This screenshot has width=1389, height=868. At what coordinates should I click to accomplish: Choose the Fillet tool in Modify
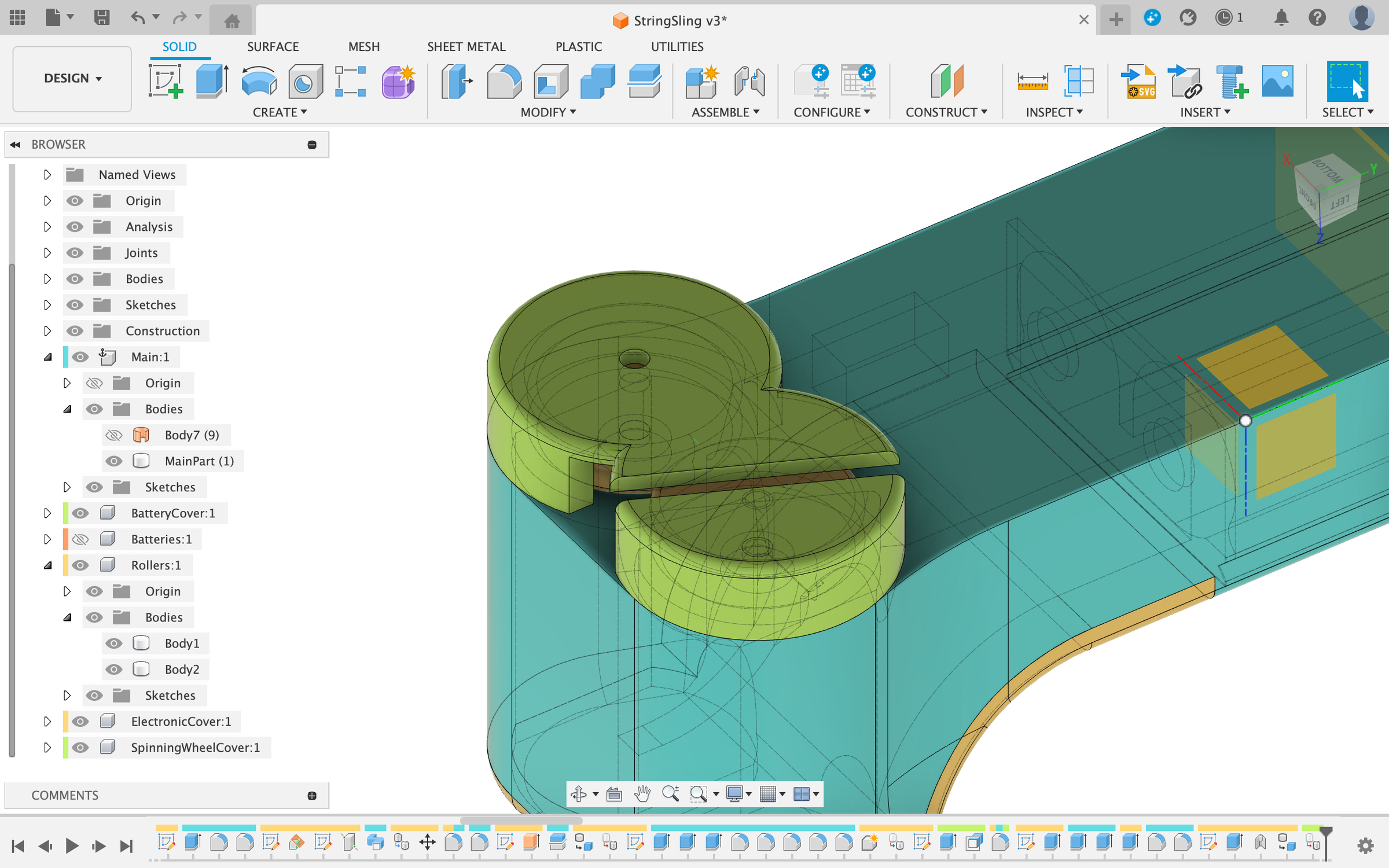[x=504, y=81]
